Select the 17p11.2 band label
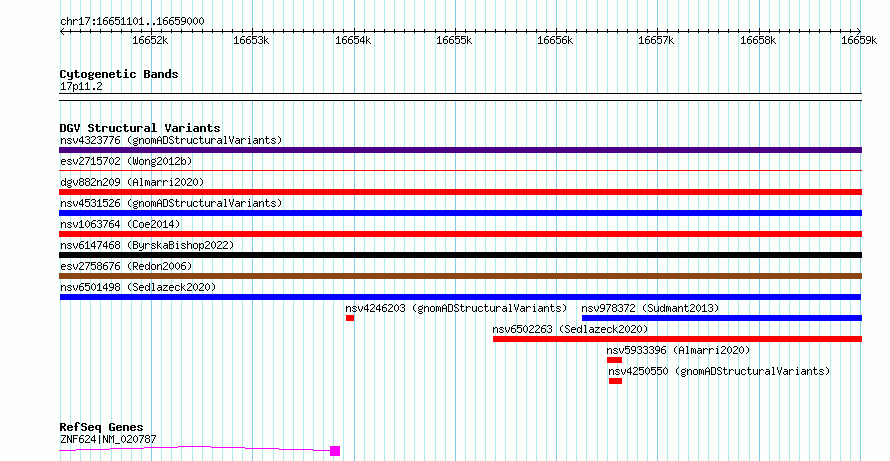Screen dimensions: 890x461 (81, 86)
